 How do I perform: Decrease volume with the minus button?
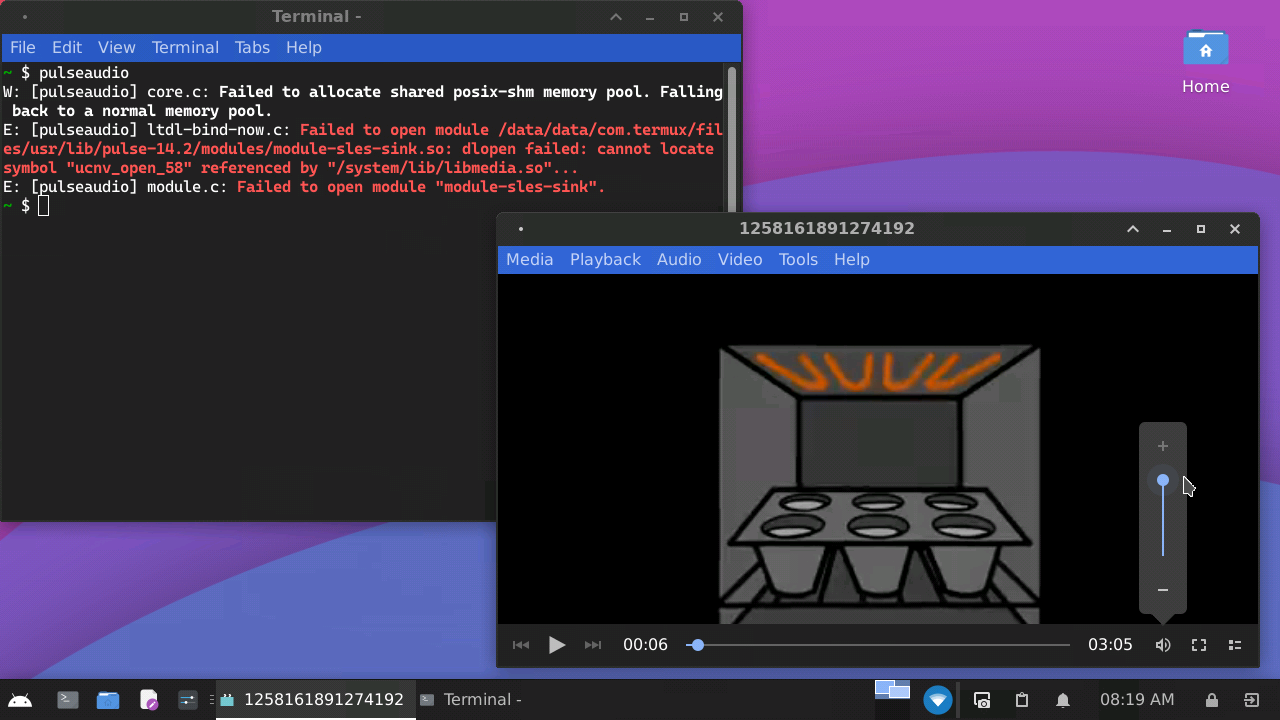[1162, 590]
